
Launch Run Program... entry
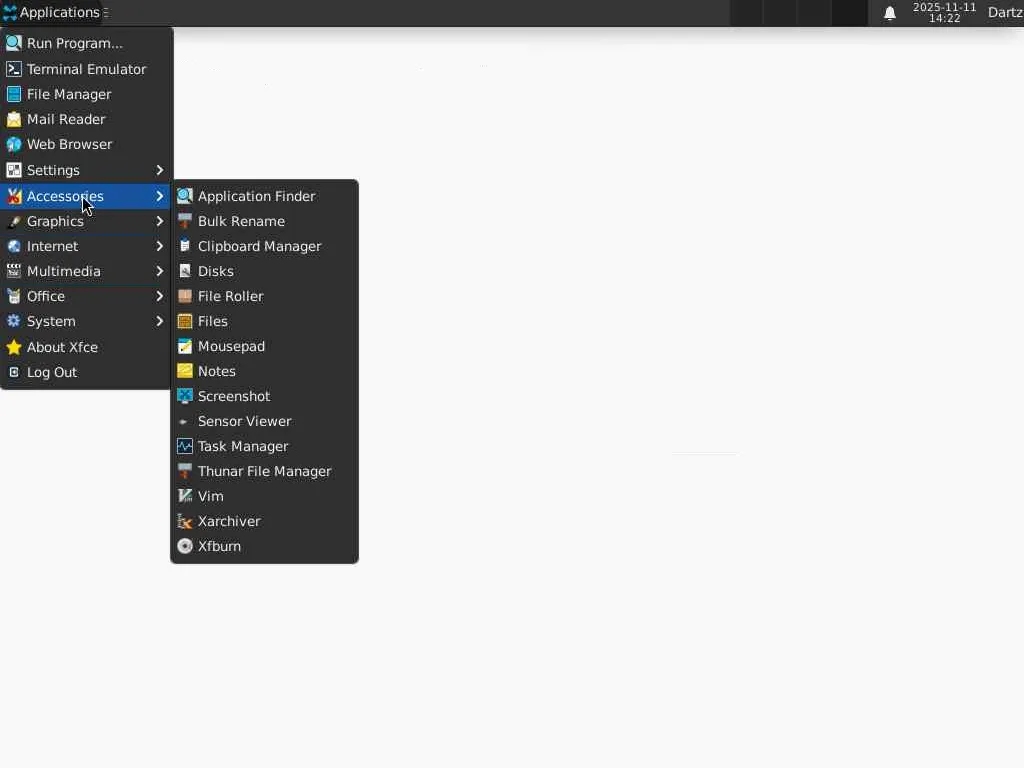[x=86, y=43]
